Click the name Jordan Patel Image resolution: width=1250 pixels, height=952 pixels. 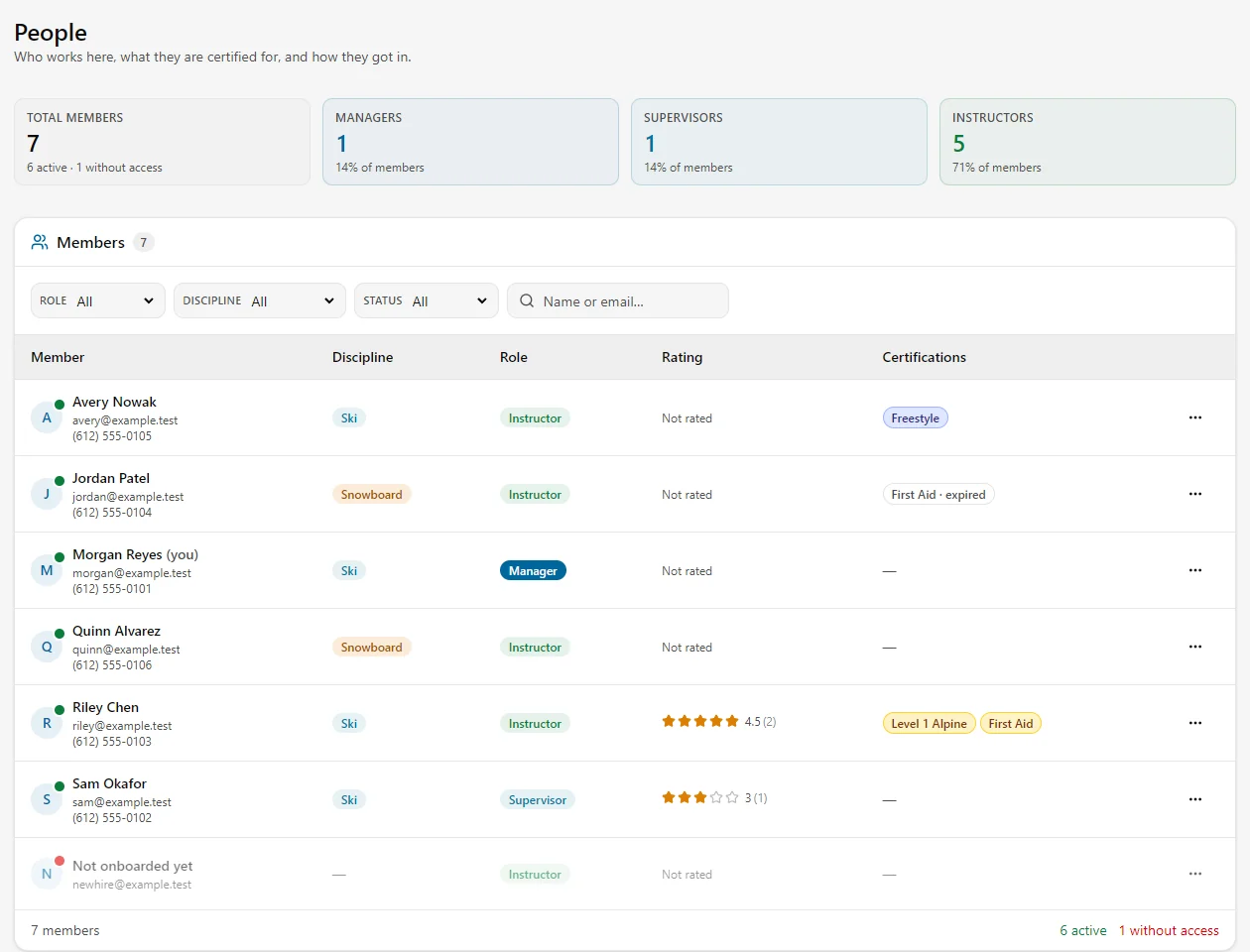click(x=111, y=478)
